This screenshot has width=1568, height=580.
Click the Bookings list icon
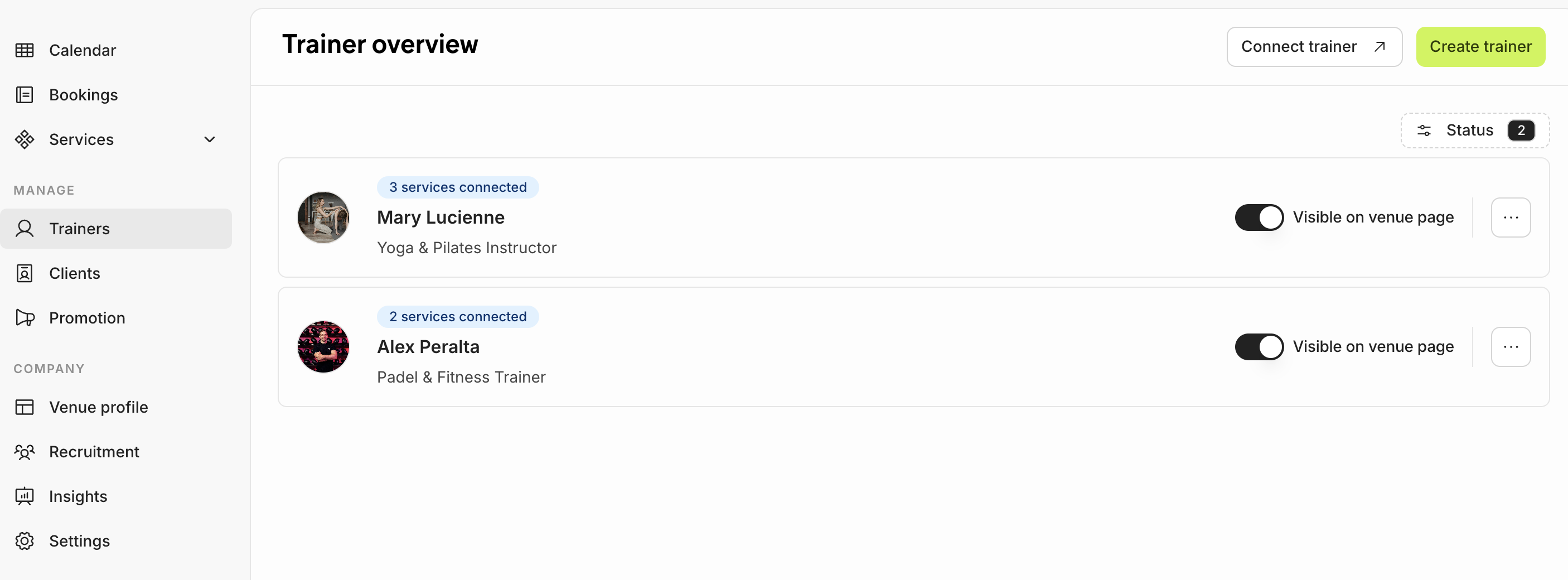[25, 95]
